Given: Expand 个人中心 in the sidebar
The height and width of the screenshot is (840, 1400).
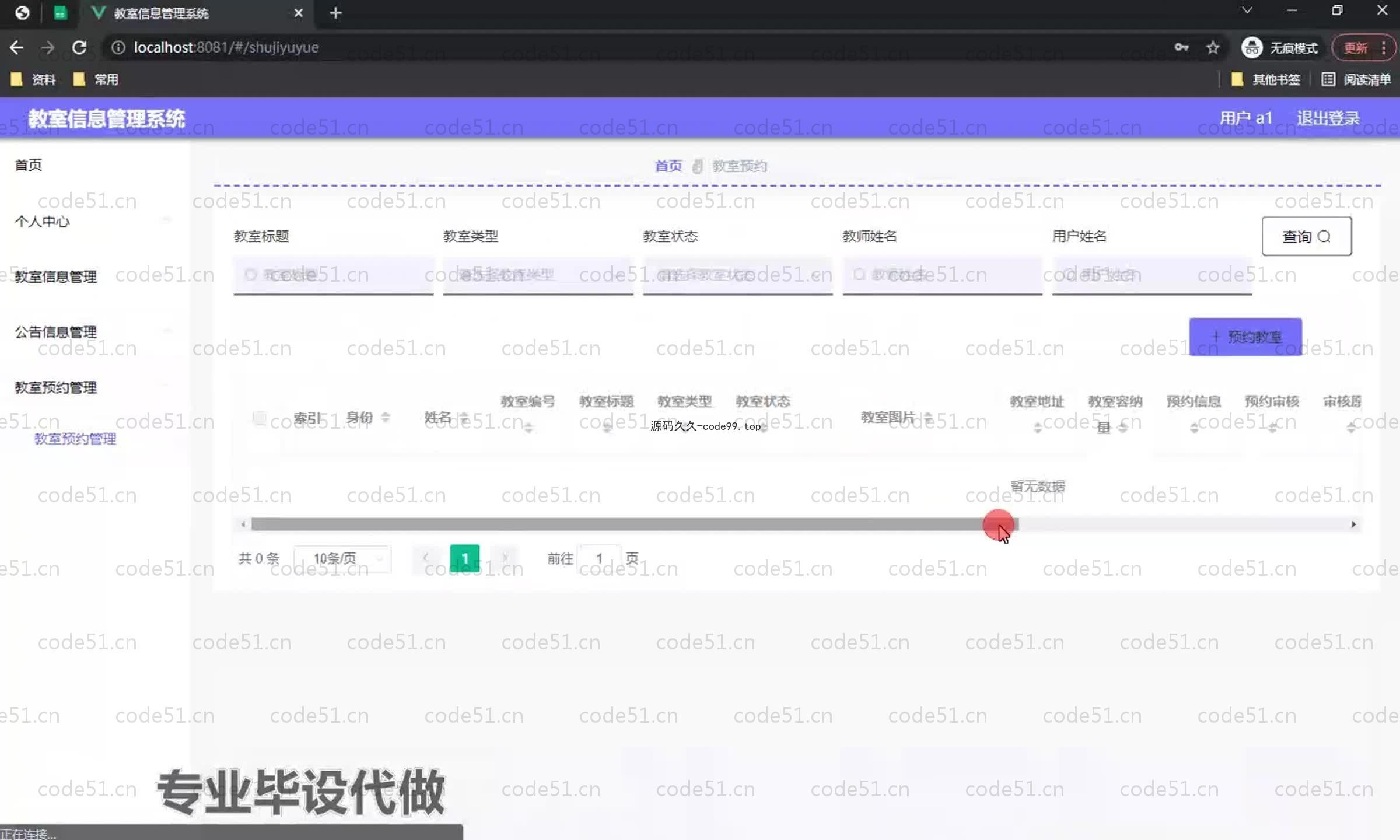Looking at the screenshot, I should point(42,221).
